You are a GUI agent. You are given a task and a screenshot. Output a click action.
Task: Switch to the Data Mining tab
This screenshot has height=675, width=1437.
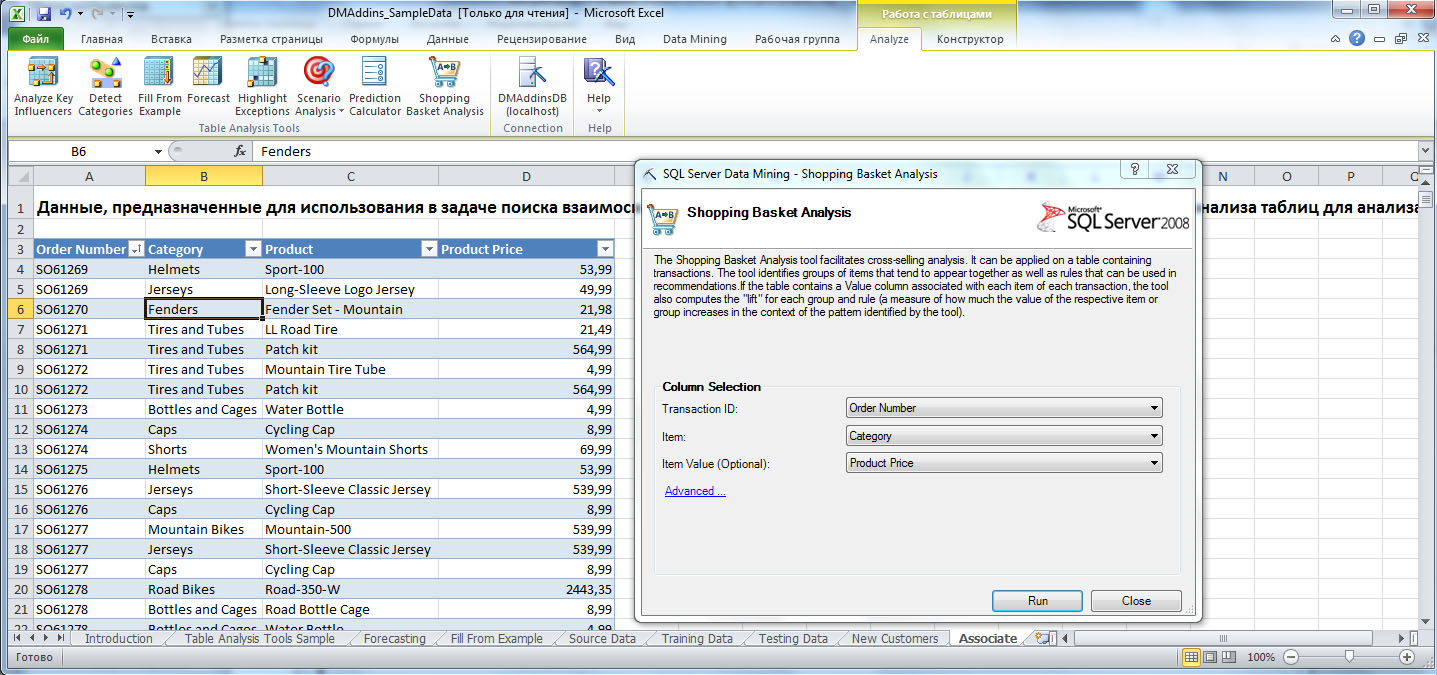coord(695,39)
